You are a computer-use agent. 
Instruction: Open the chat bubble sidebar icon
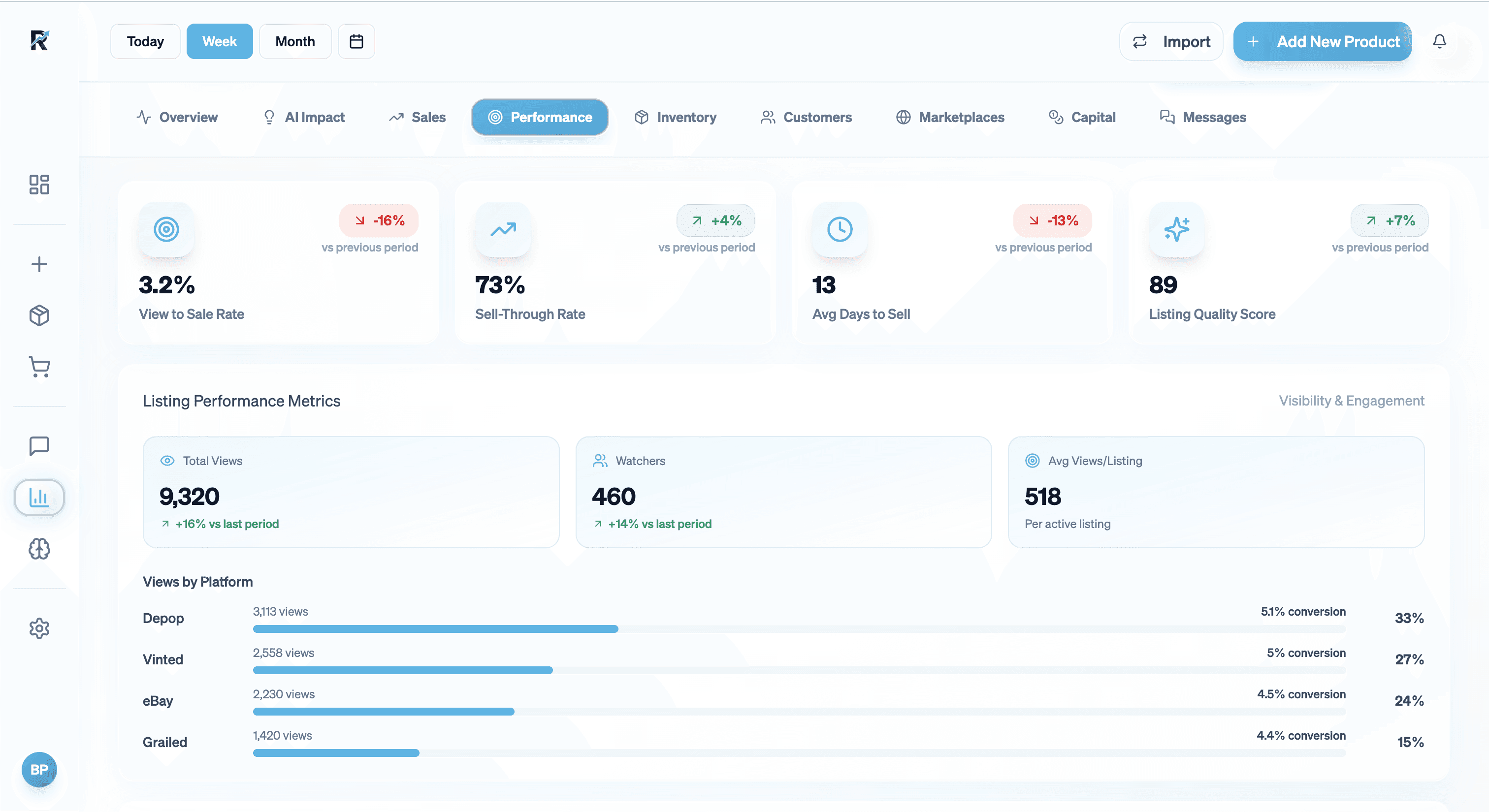coord(39,446)
